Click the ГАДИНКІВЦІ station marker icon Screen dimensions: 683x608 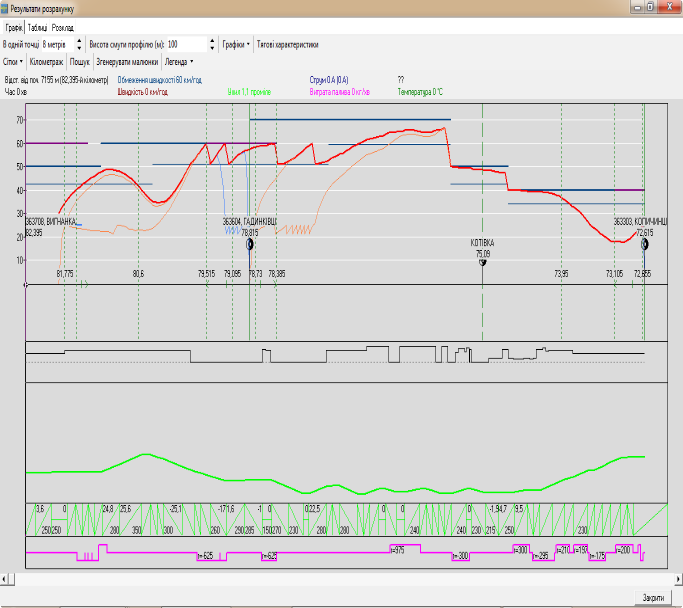click(x=249, y=244)
